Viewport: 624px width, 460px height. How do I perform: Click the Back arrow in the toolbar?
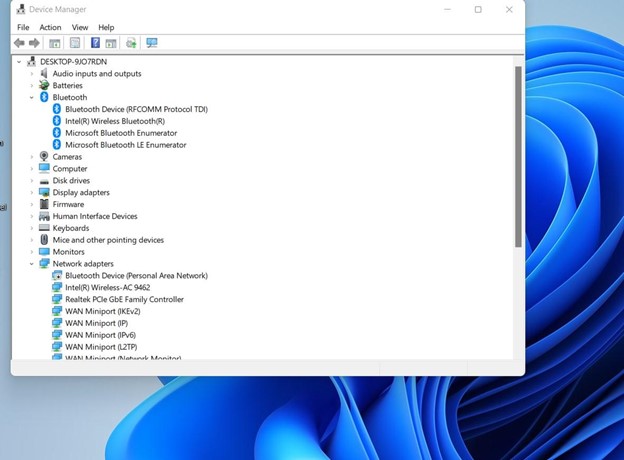(19, 43)
